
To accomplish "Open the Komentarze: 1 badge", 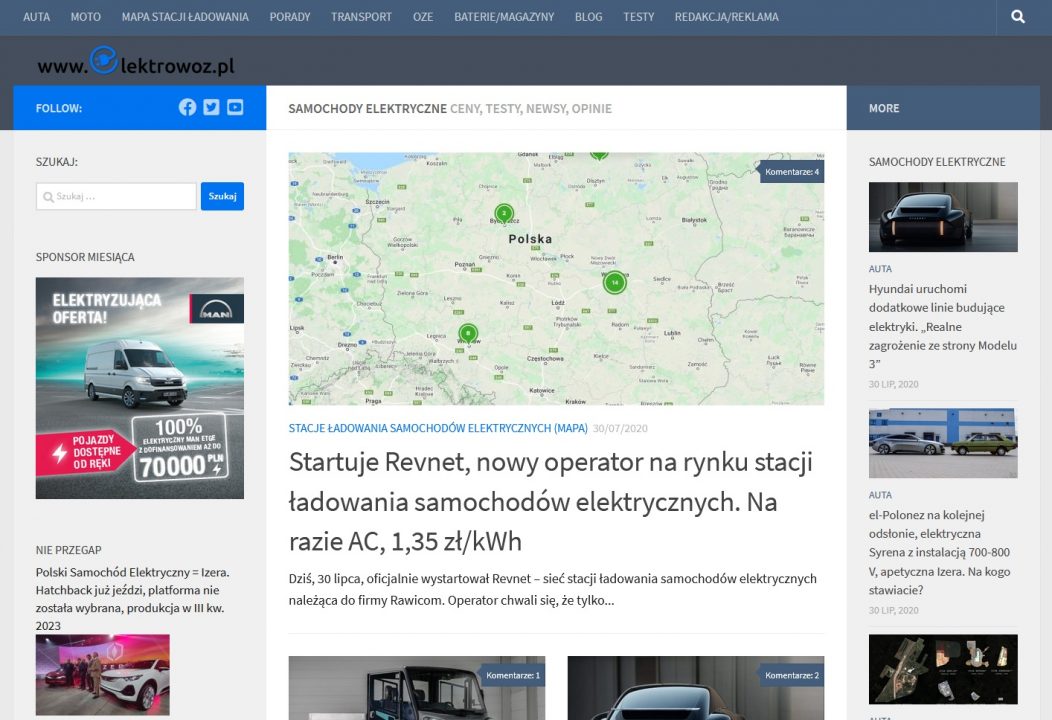I will click(513, 675).
